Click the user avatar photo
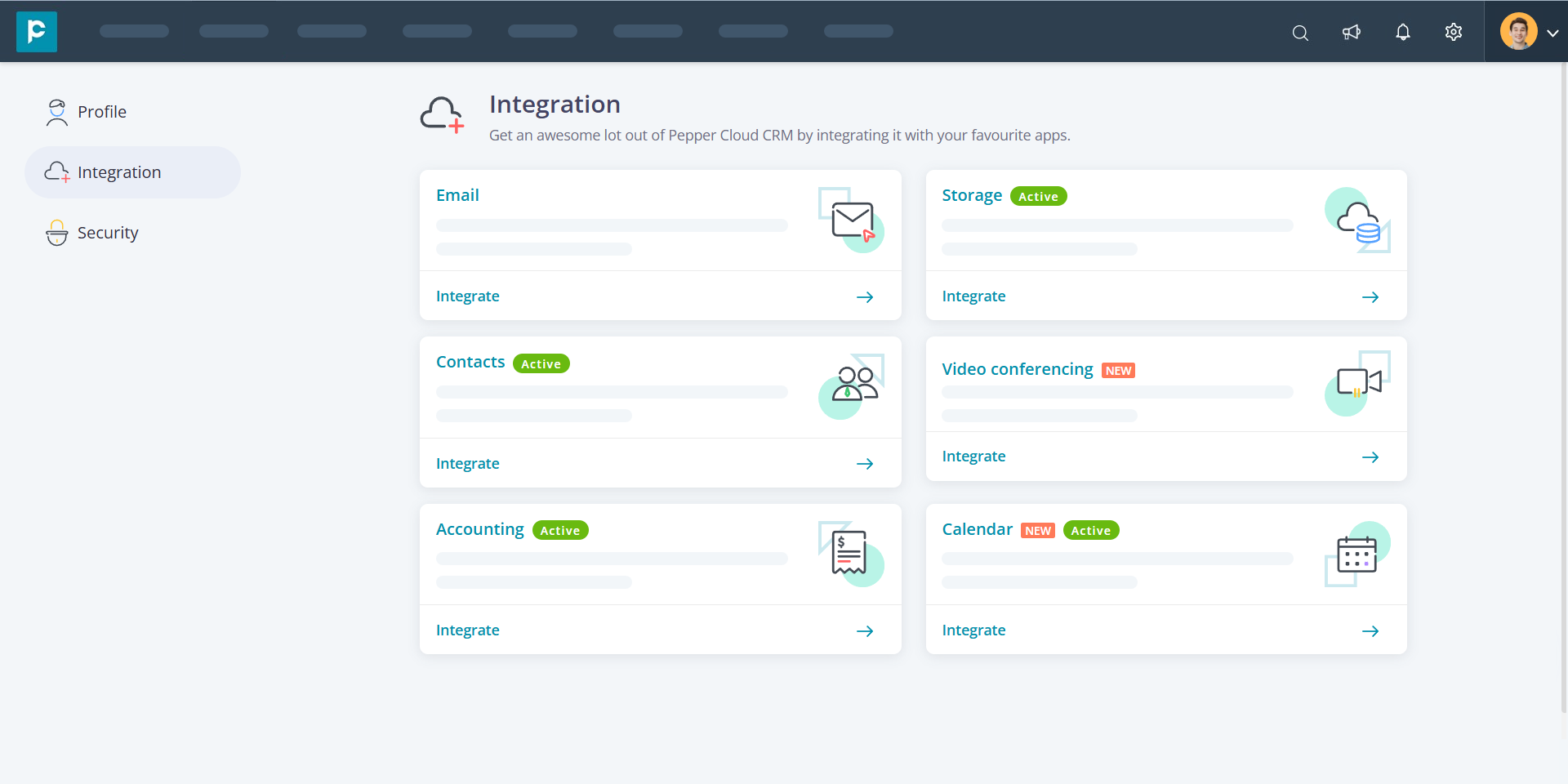 coord(1518,32)
